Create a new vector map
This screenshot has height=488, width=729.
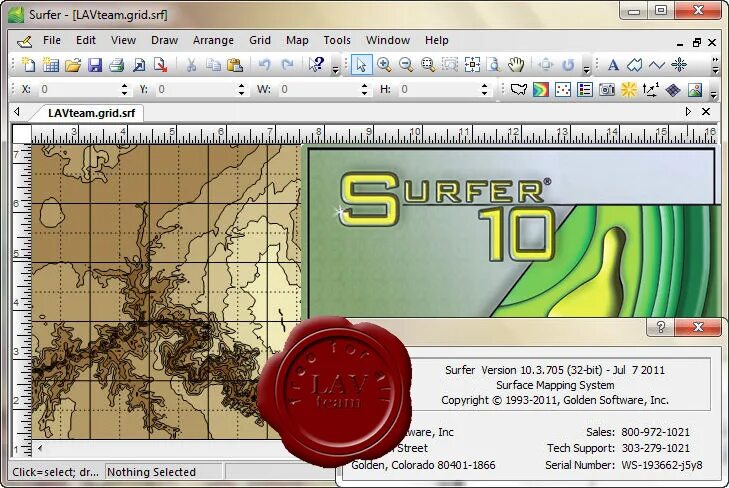click(650, 89)
